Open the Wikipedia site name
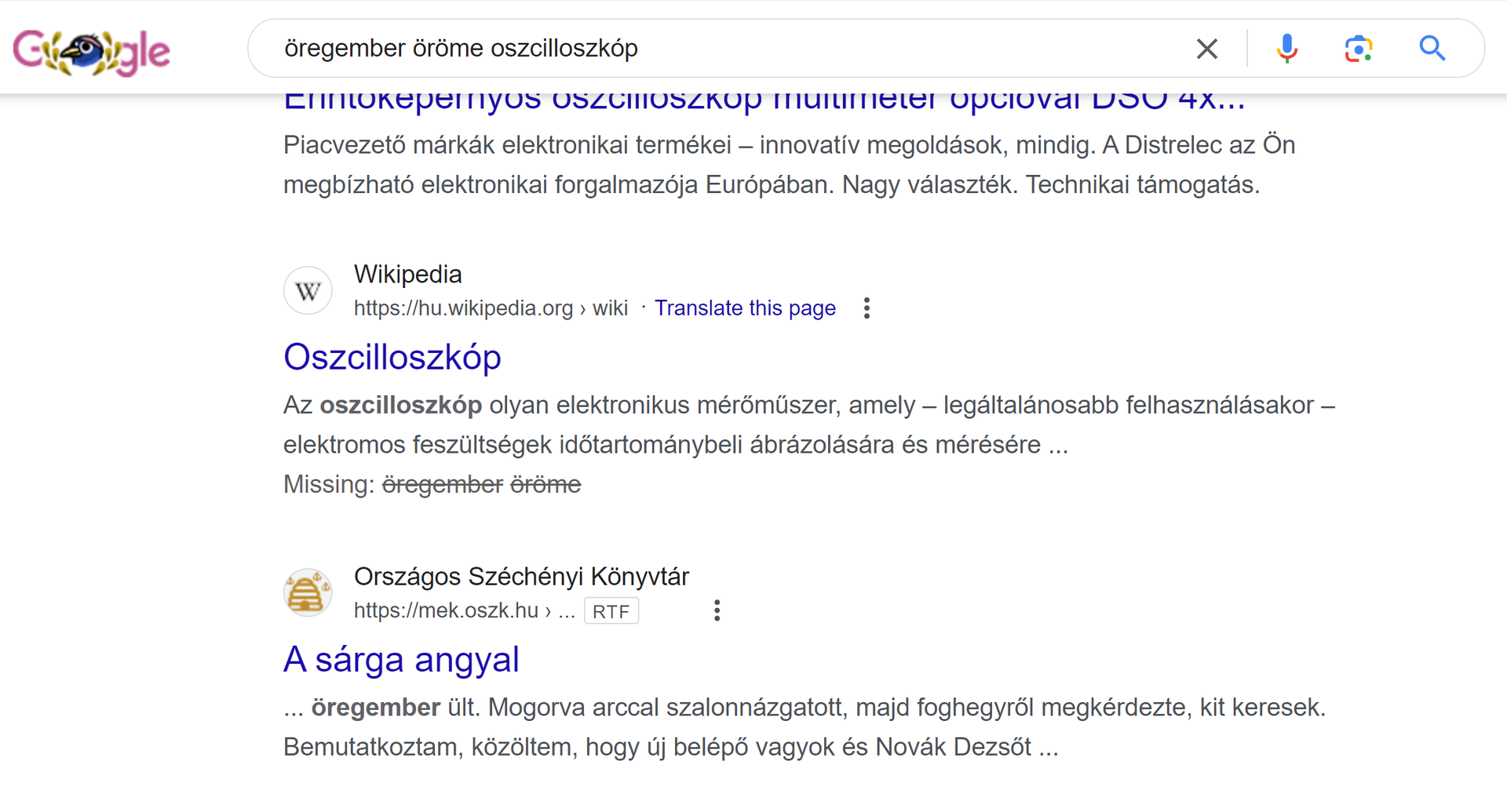 [x=408, y=275]
